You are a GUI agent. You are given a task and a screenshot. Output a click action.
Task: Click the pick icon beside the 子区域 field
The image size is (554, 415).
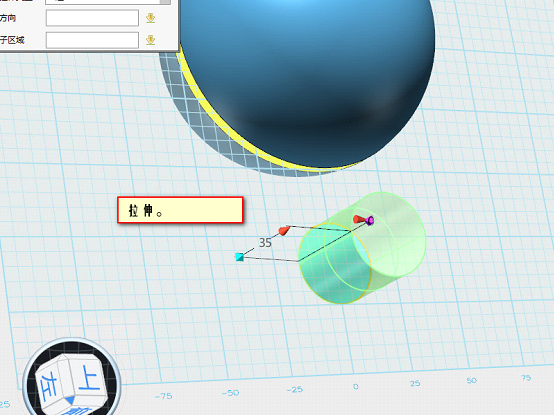(x=151, y=40)
